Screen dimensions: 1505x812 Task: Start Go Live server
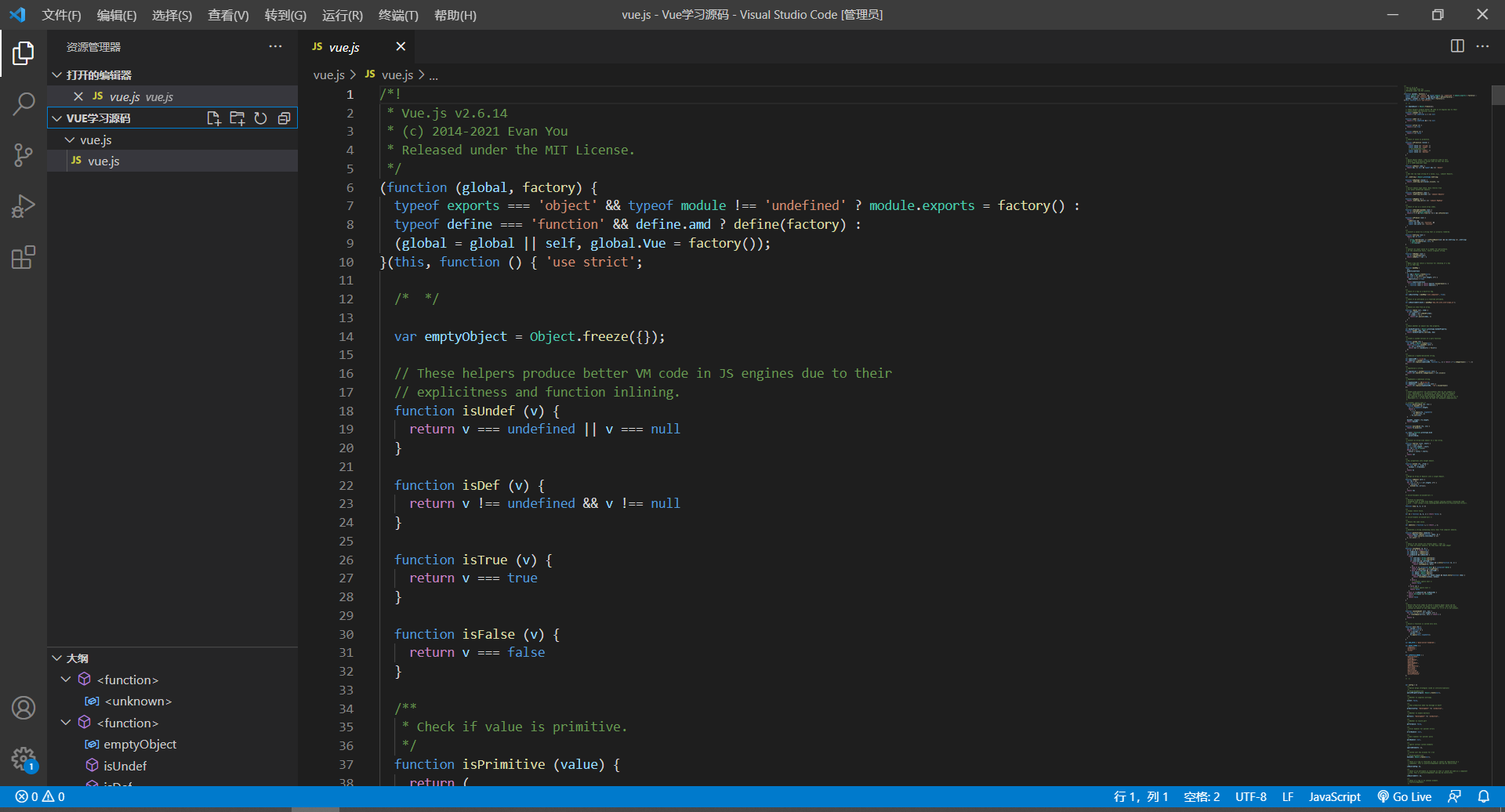click(1405, 796)
